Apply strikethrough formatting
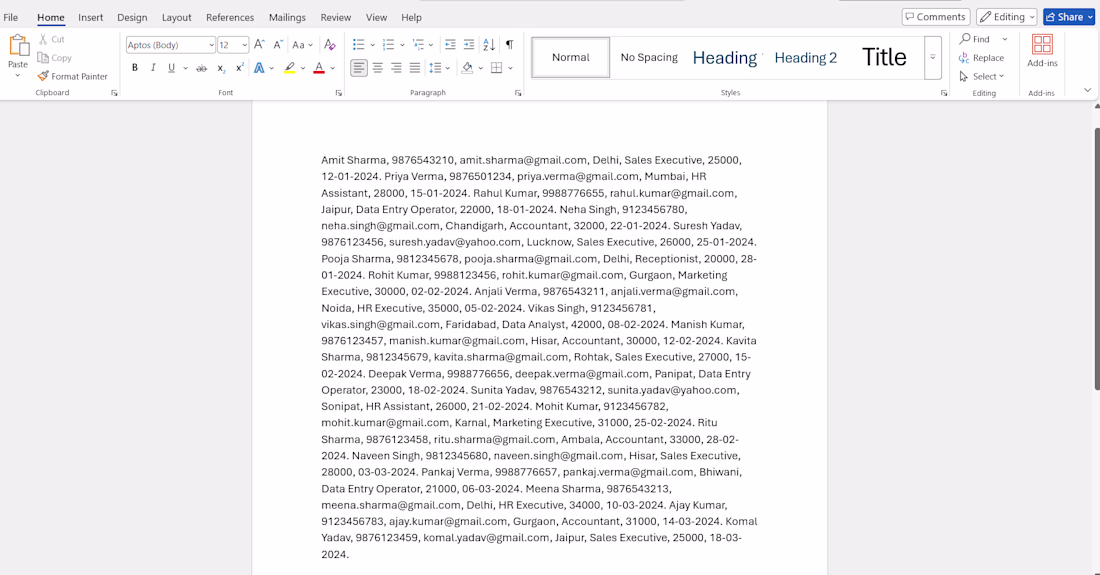 click(201, 68)
